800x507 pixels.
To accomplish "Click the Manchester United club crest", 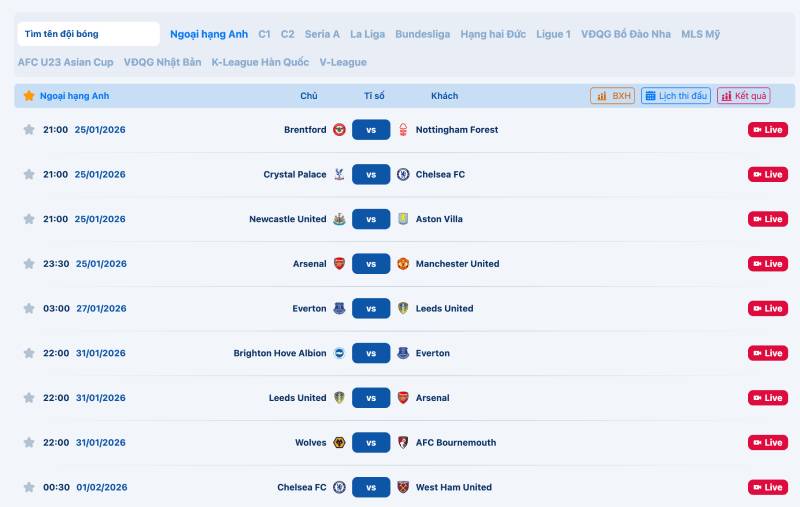I will point(403,264).
